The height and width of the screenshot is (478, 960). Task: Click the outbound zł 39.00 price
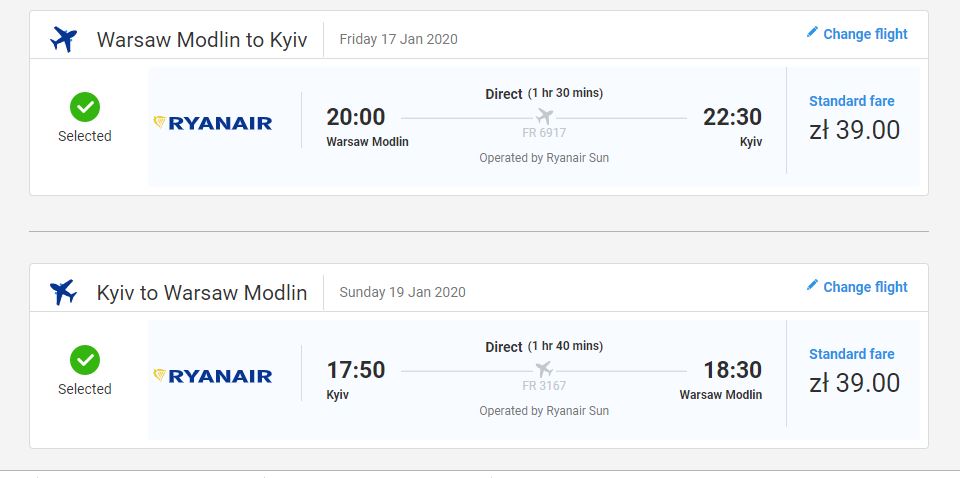coord(855,130)
